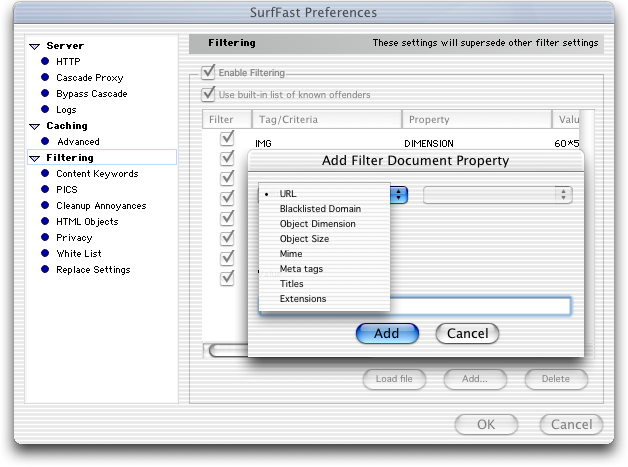The width and height of the screenshot is (628, 467).
Task: Click Load file button
Action: pyautogui.click(x=394, y=379)
